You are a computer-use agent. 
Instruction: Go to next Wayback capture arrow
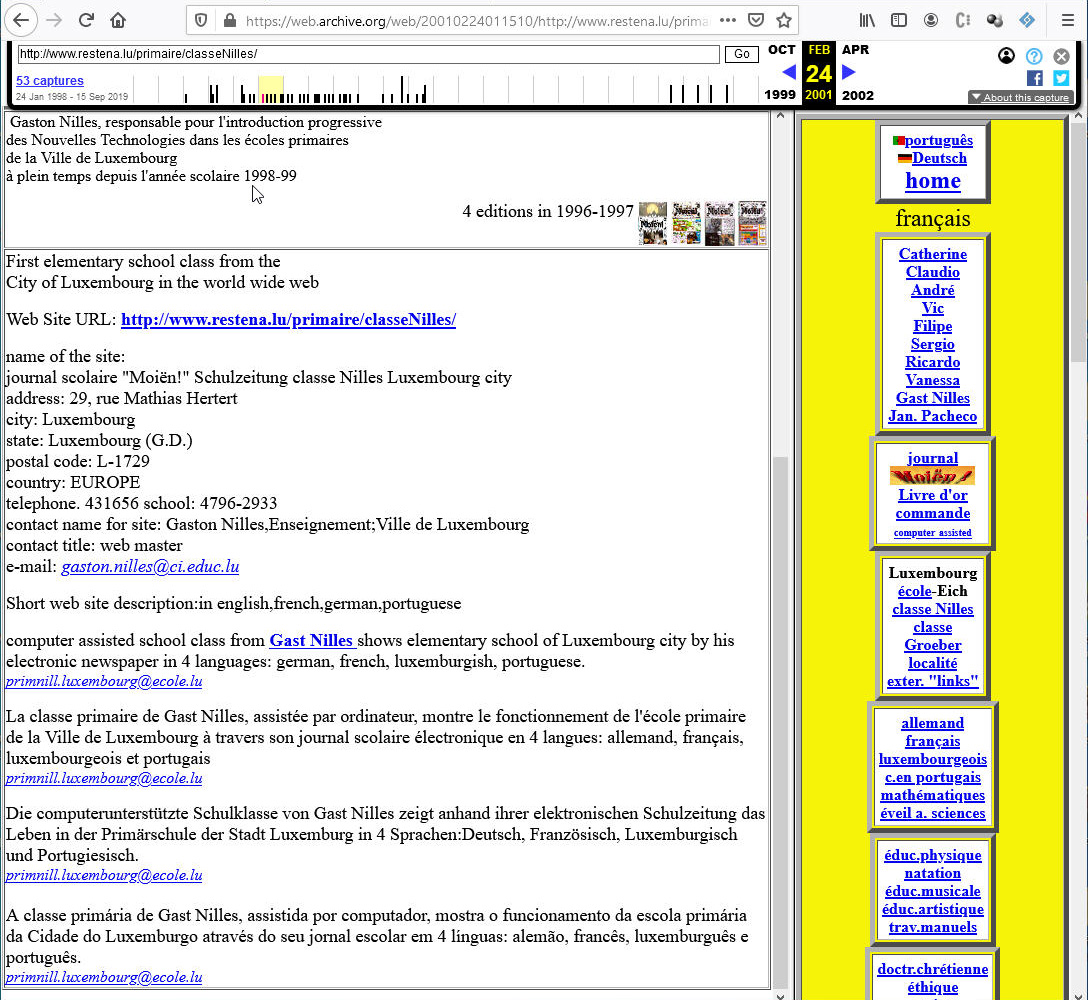click(x=848, y=72)
